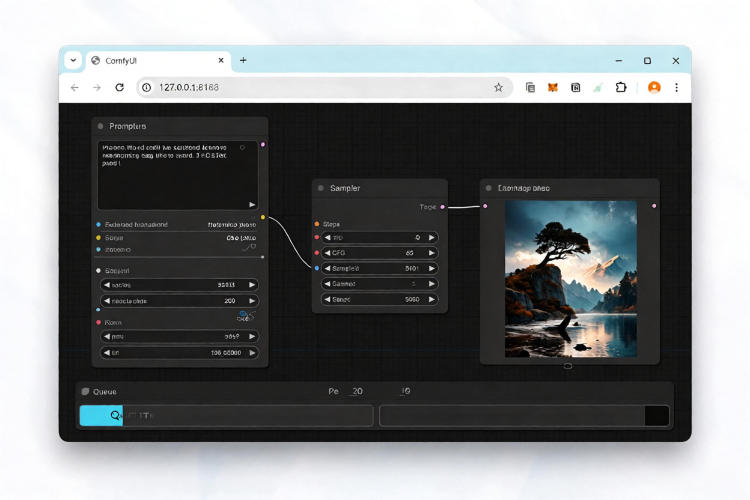Increase the 106_00000 stepper value
750x500 pixels.
point(252,353)
